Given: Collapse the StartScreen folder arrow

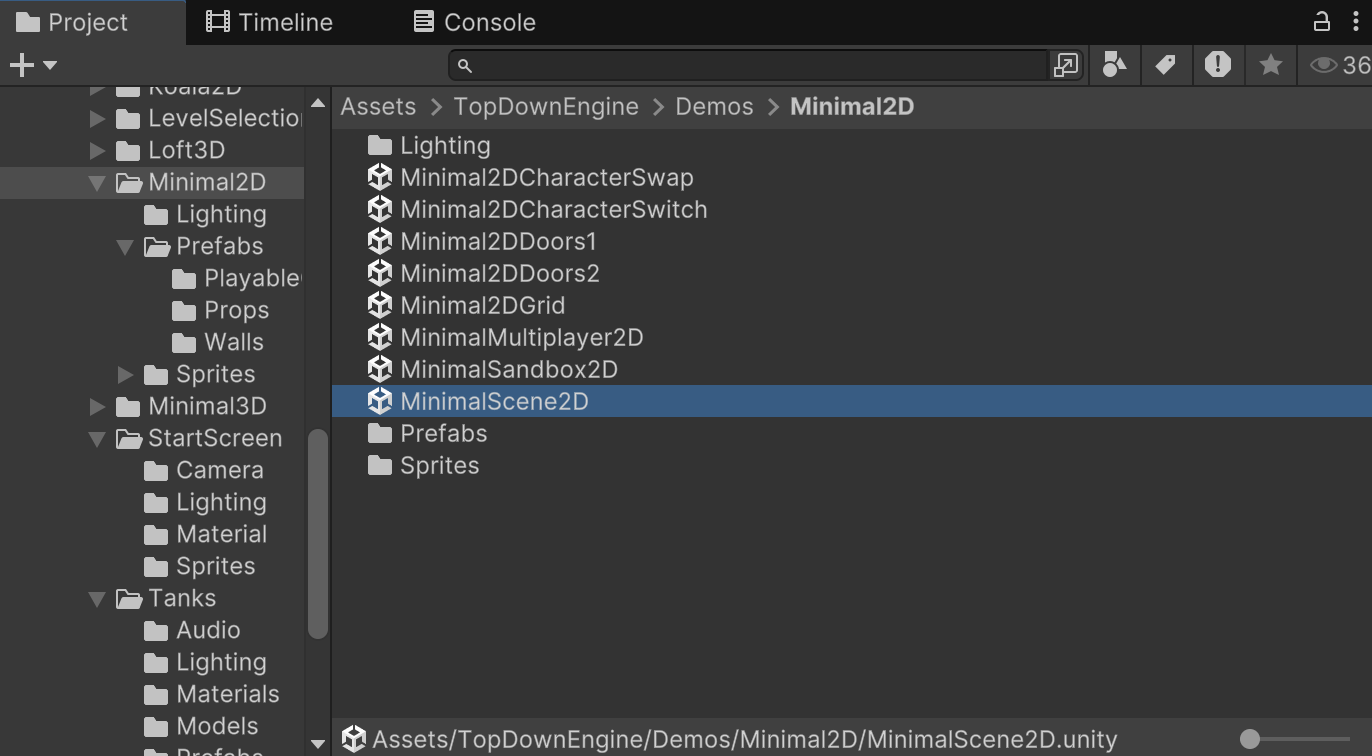Looking at the screenshot, I should point(97,438).
